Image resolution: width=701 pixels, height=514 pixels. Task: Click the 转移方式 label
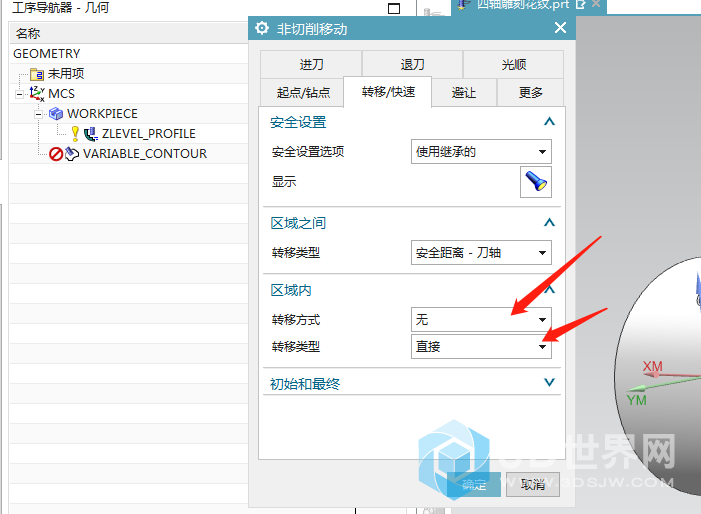(x=296, y=320)
